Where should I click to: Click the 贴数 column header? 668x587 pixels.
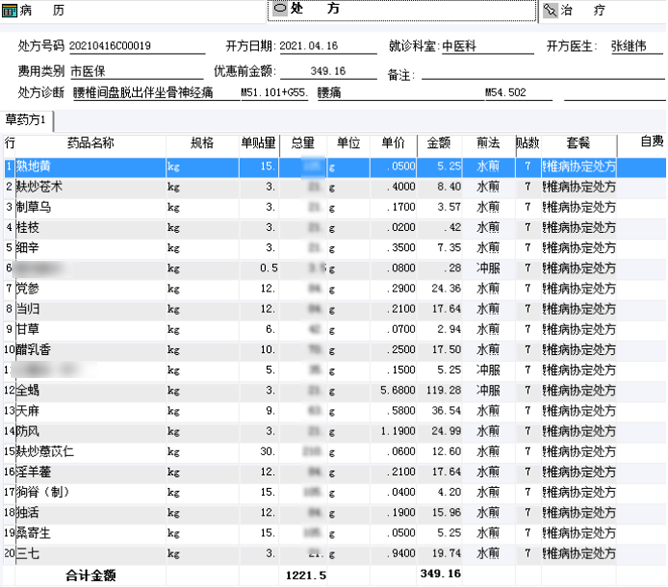pyautogui.click(x=528, y=143)
